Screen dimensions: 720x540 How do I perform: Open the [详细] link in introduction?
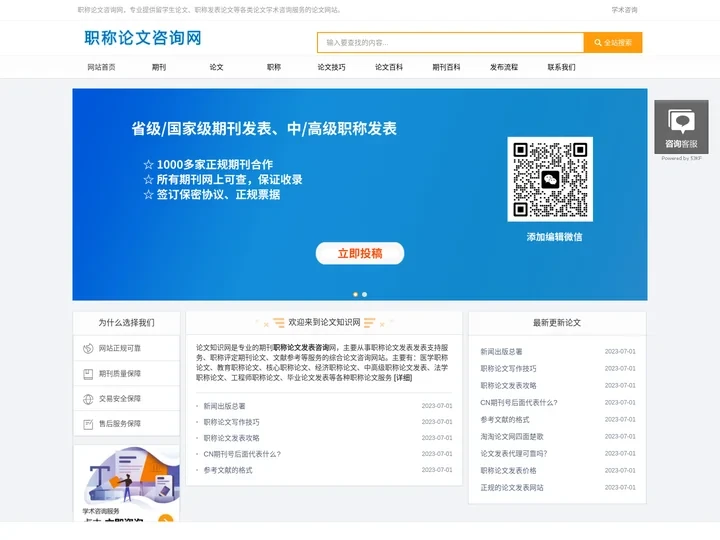(403, 377)
